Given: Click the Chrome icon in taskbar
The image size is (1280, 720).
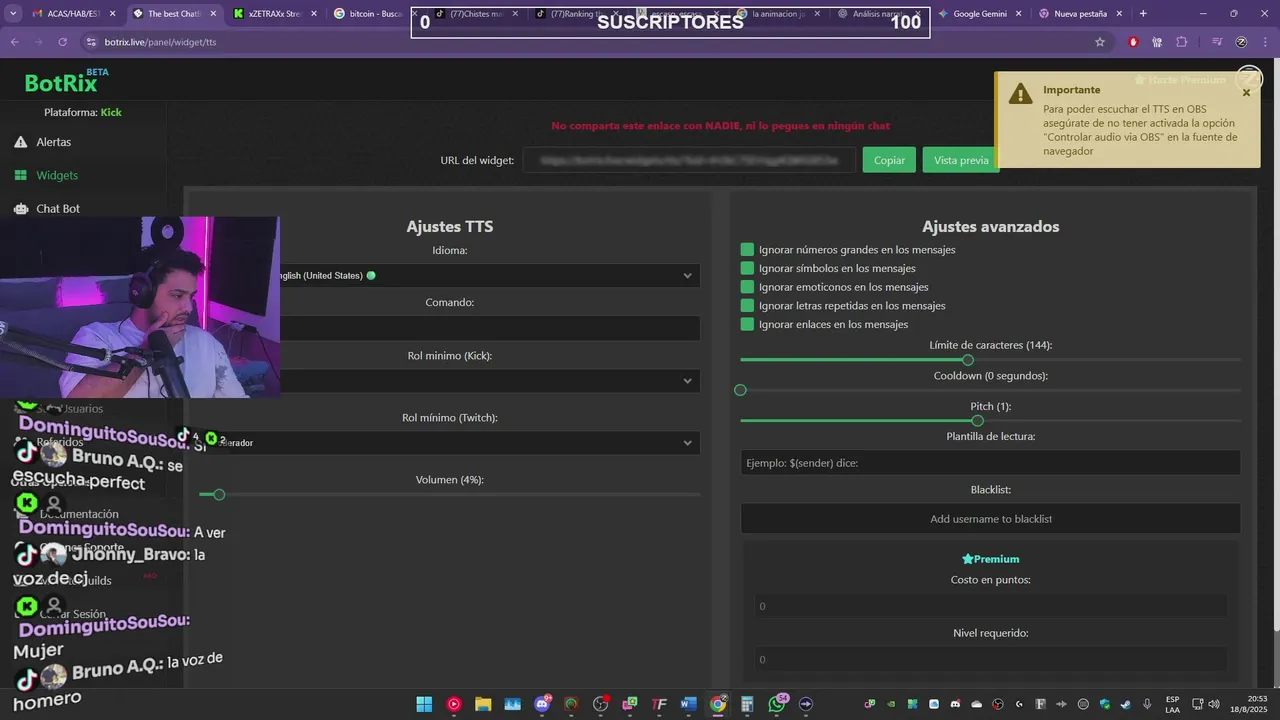Looking at the screenshot, I should coord(718,704).
